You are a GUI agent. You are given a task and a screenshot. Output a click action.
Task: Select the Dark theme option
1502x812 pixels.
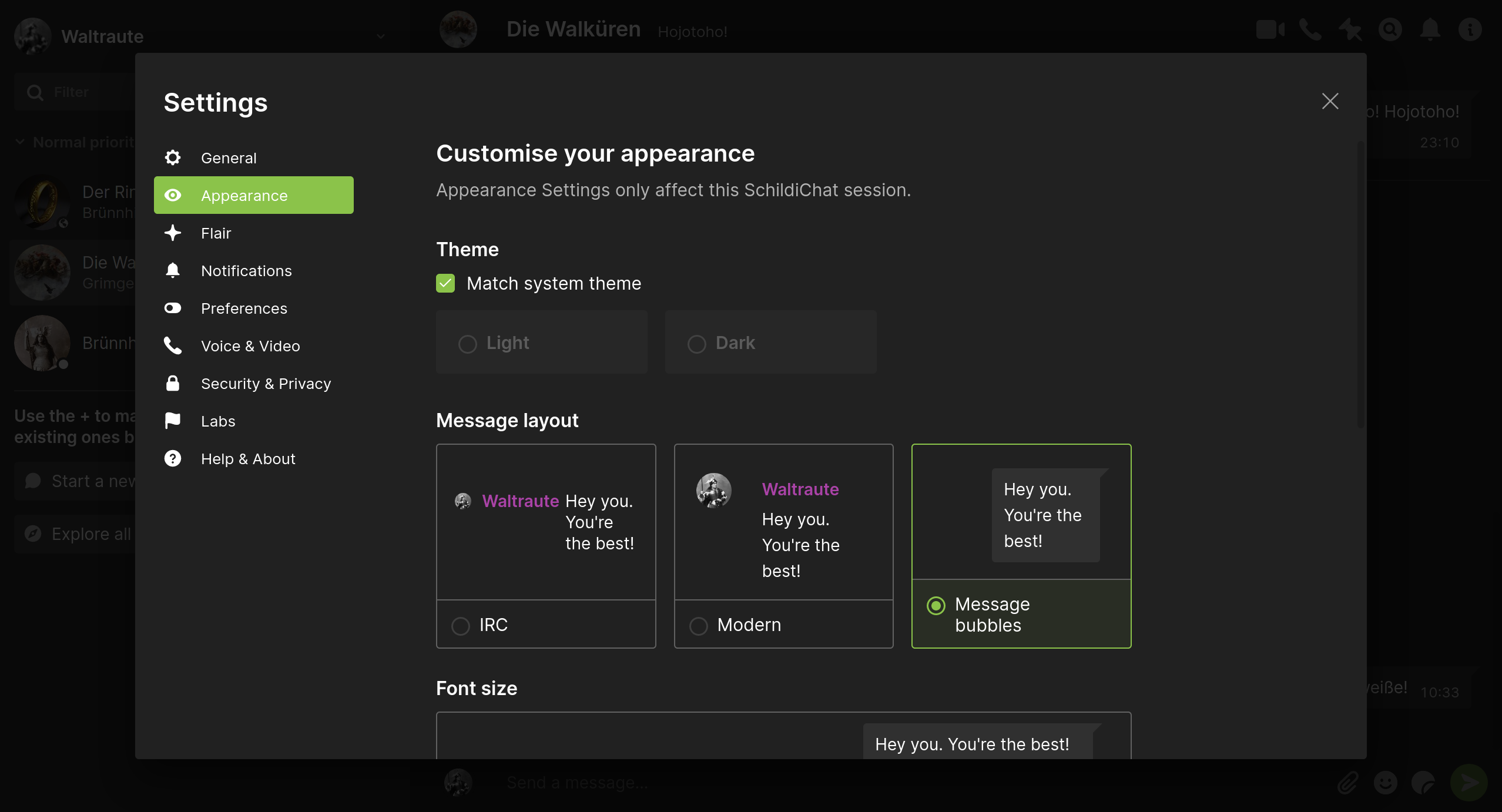[697, 344]
